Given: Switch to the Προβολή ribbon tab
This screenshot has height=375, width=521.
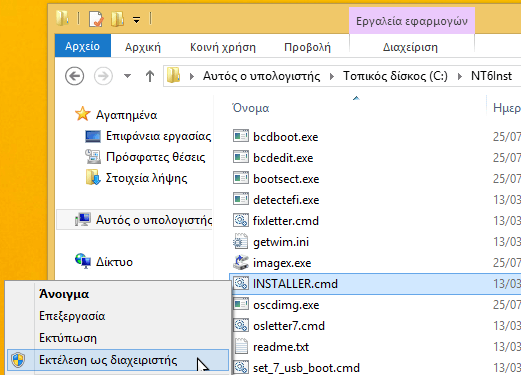Looking at the screenshot, I should (x=307, y=47).
